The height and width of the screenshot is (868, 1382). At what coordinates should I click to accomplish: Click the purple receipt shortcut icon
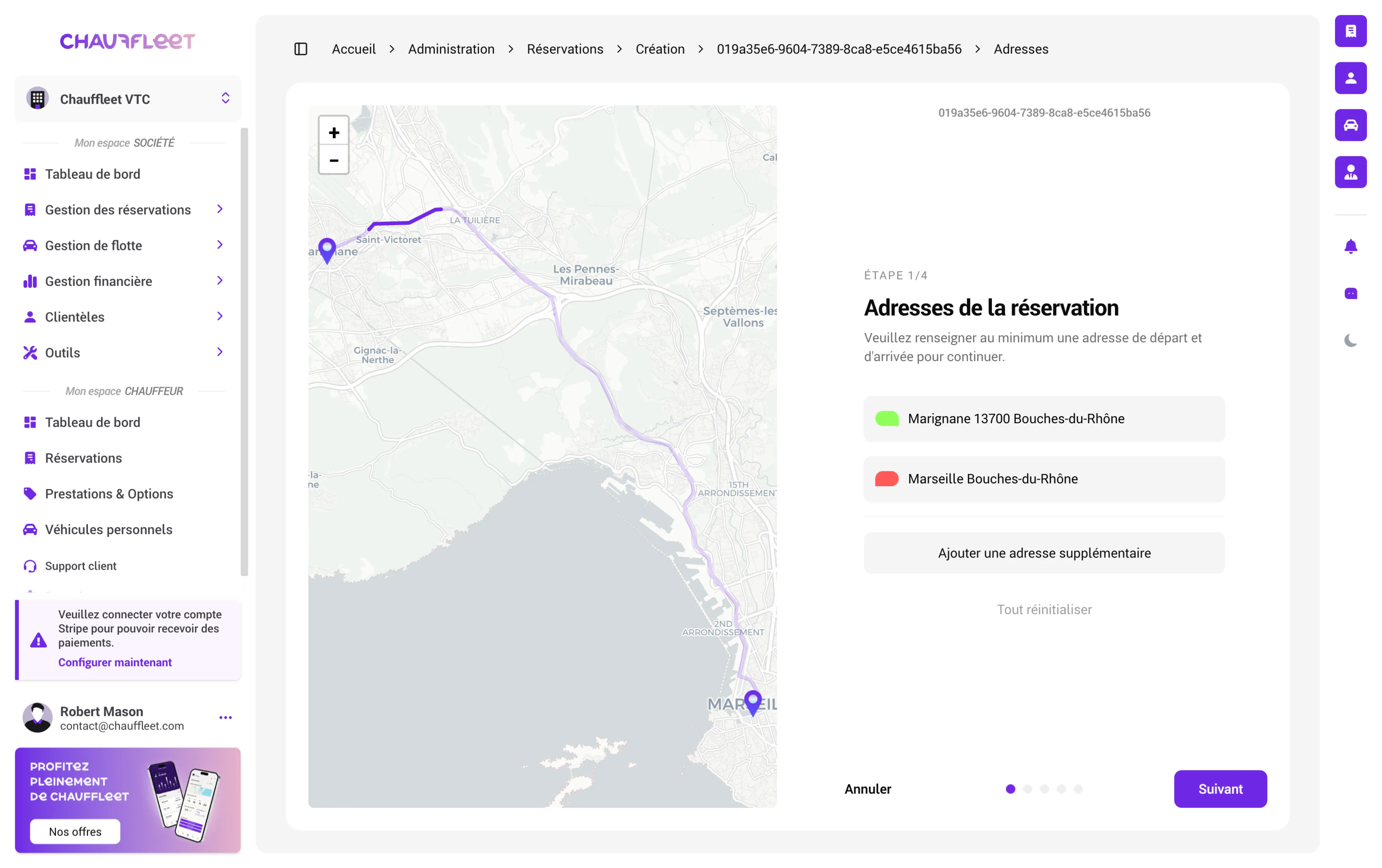pyautogui.click(x=1351, y=31)
